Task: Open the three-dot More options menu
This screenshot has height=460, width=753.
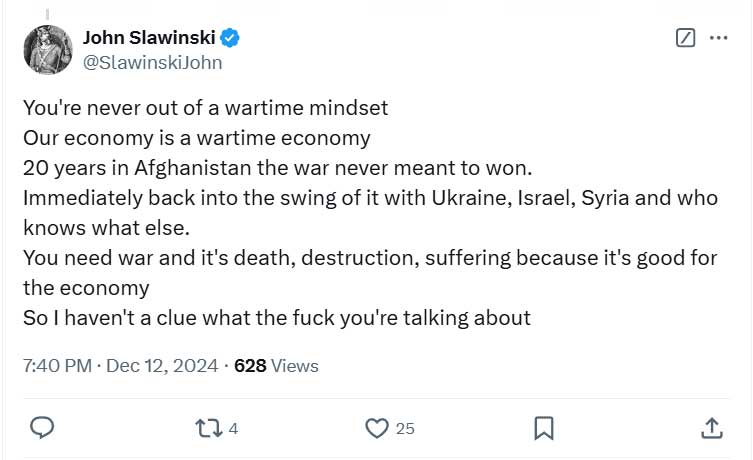Action: (x=718, y=39)
